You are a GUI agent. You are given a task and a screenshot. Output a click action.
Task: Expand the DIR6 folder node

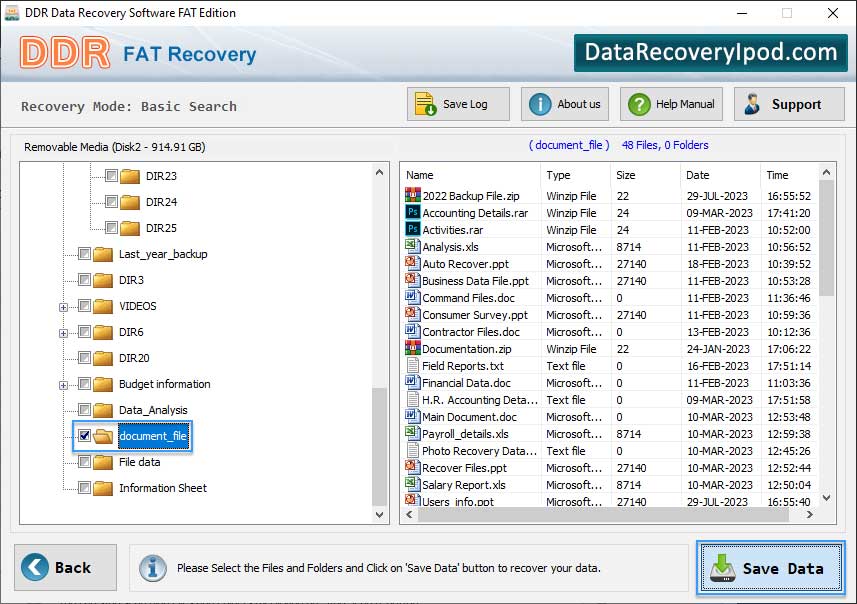pos(63,333)
